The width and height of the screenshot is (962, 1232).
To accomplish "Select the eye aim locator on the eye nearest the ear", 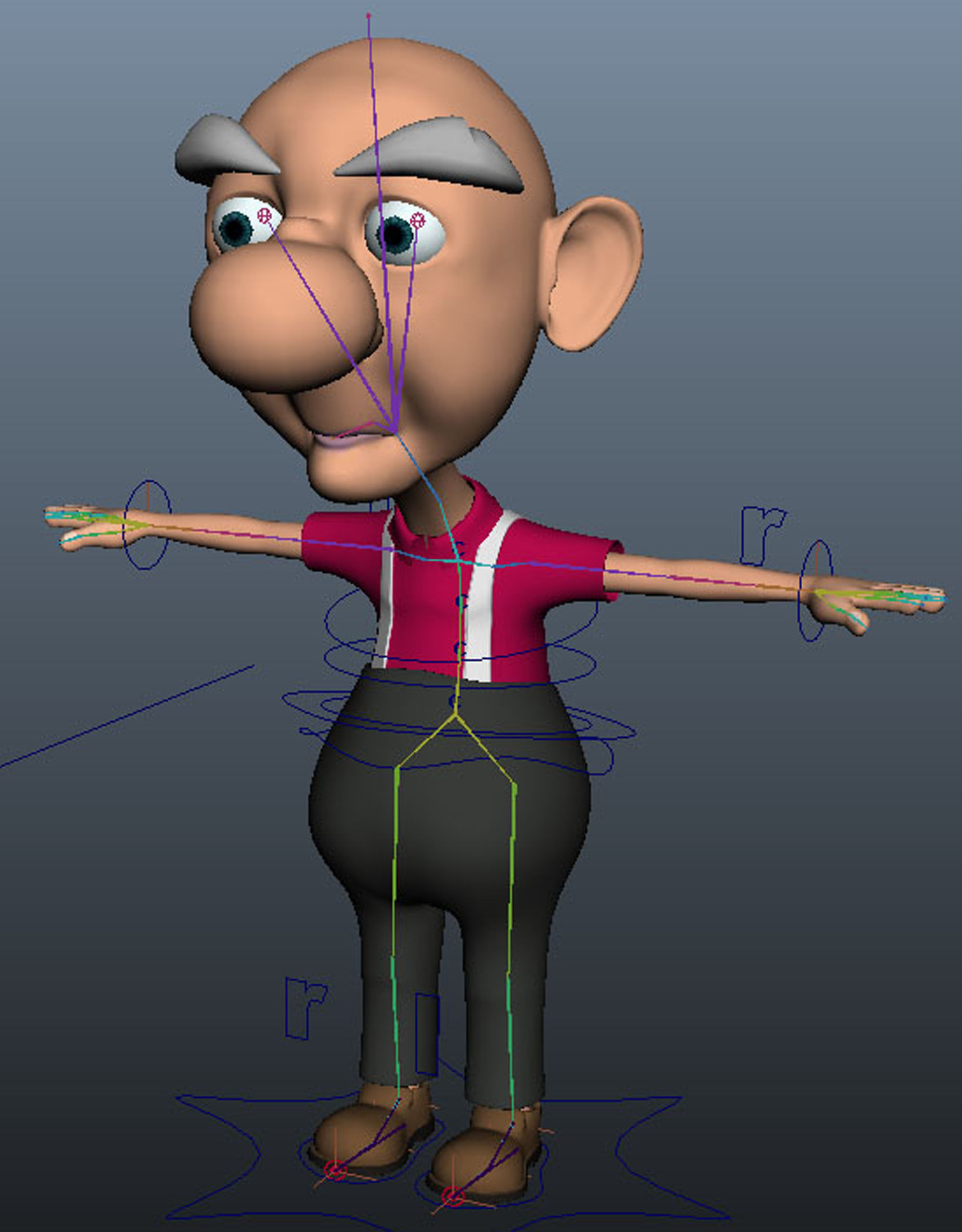I will 418,220.
